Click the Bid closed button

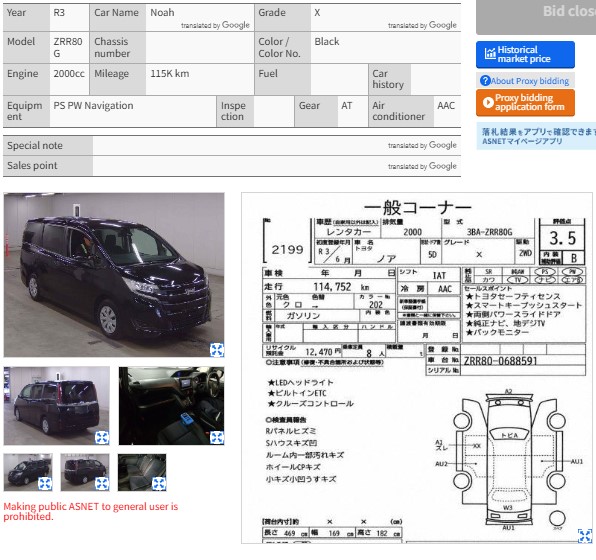point(536,17)
